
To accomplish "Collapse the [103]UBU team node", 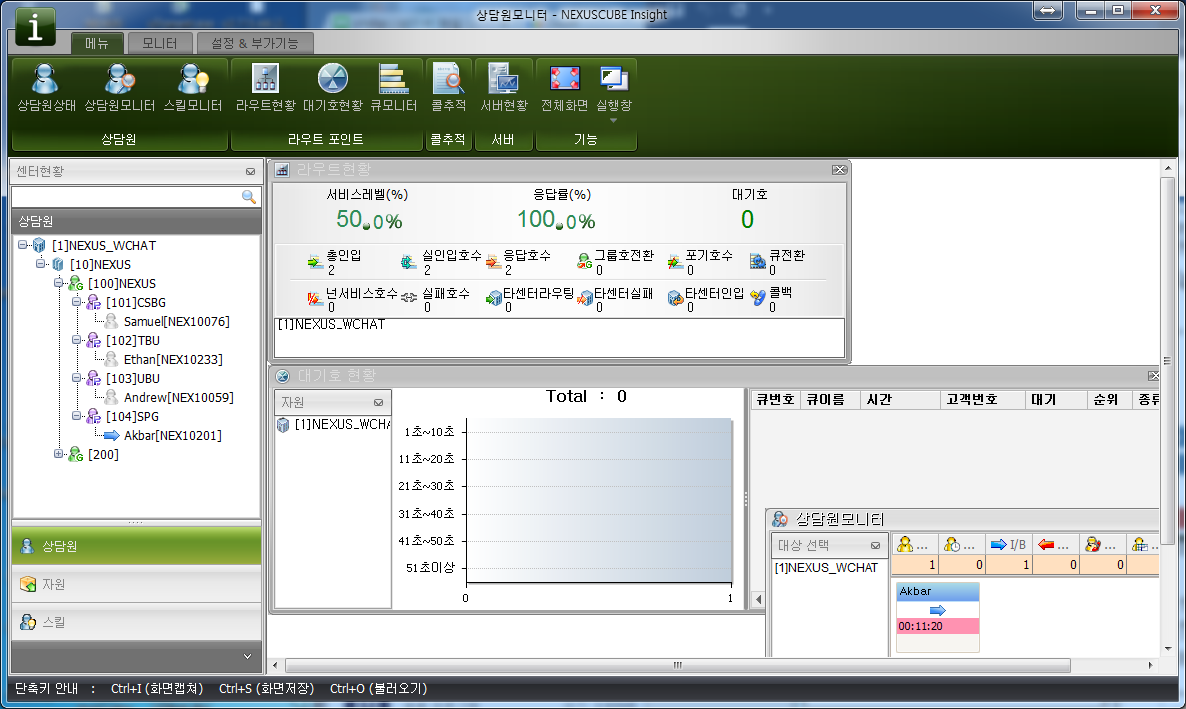I will pyautogui.click(x=76, y=378).
